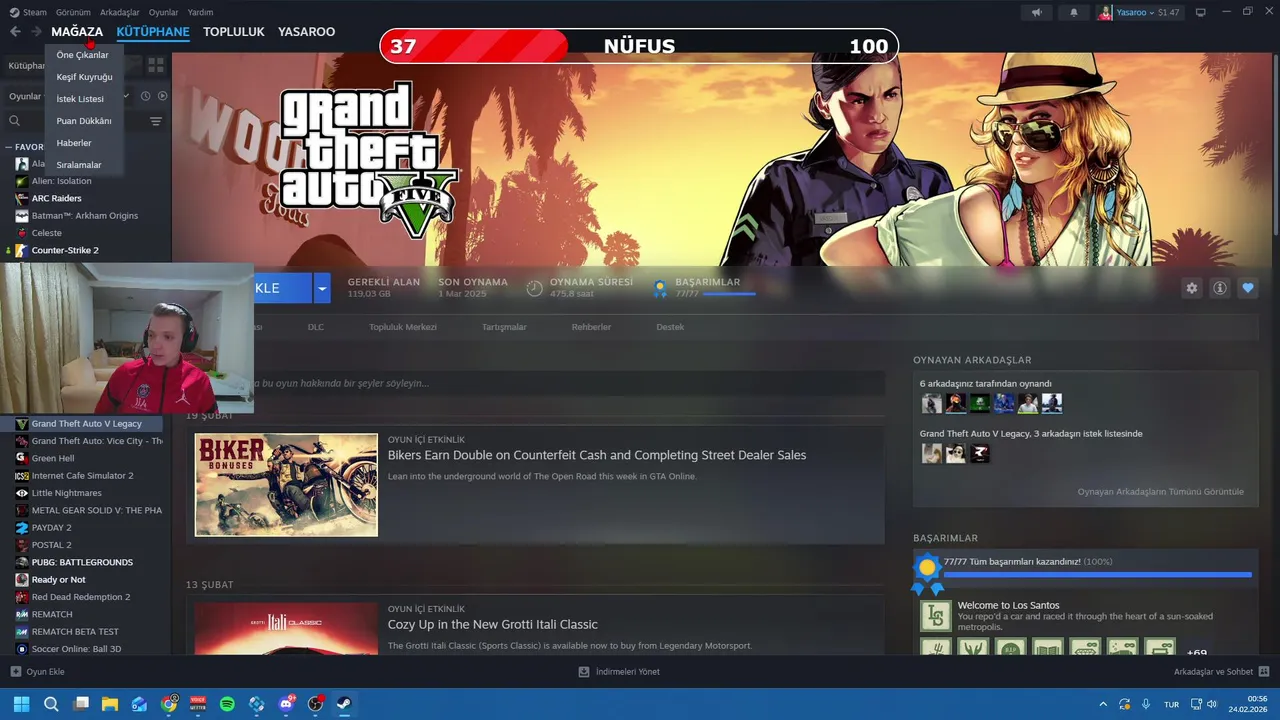Go forward with the right arrow
Viewport: 1280px width, 720px height.
click(x=36, y=32)
